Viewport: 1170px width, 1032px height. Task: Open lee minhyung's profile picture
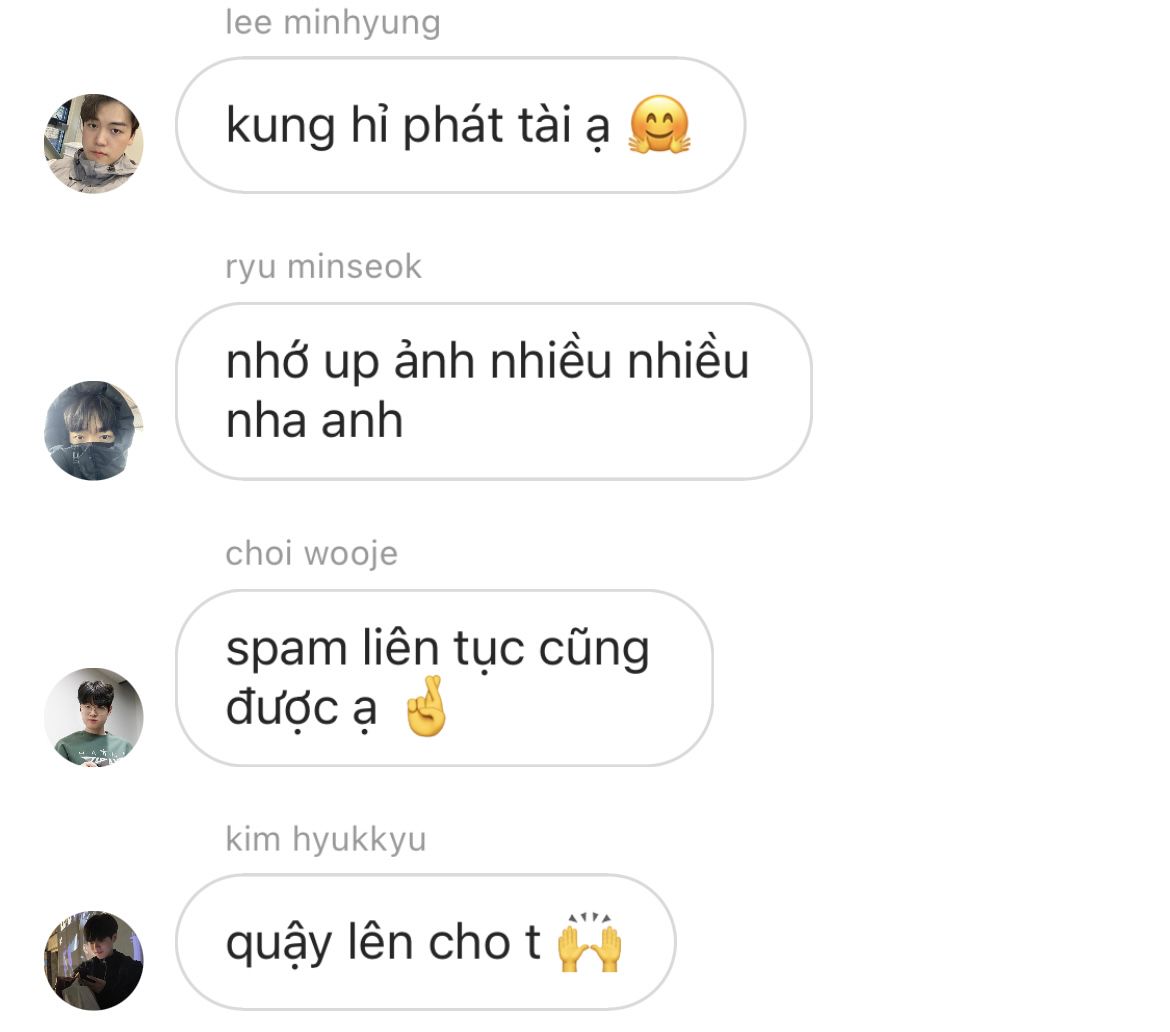94,143
